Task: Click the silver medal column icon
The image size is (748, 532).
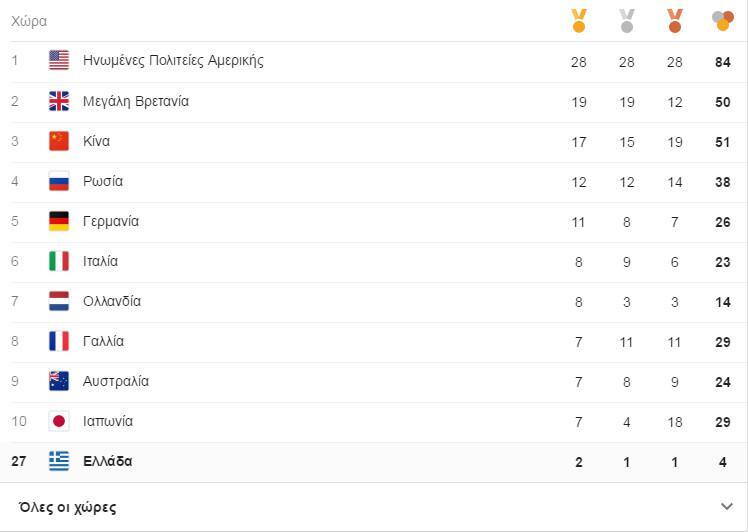Action: 627,20
